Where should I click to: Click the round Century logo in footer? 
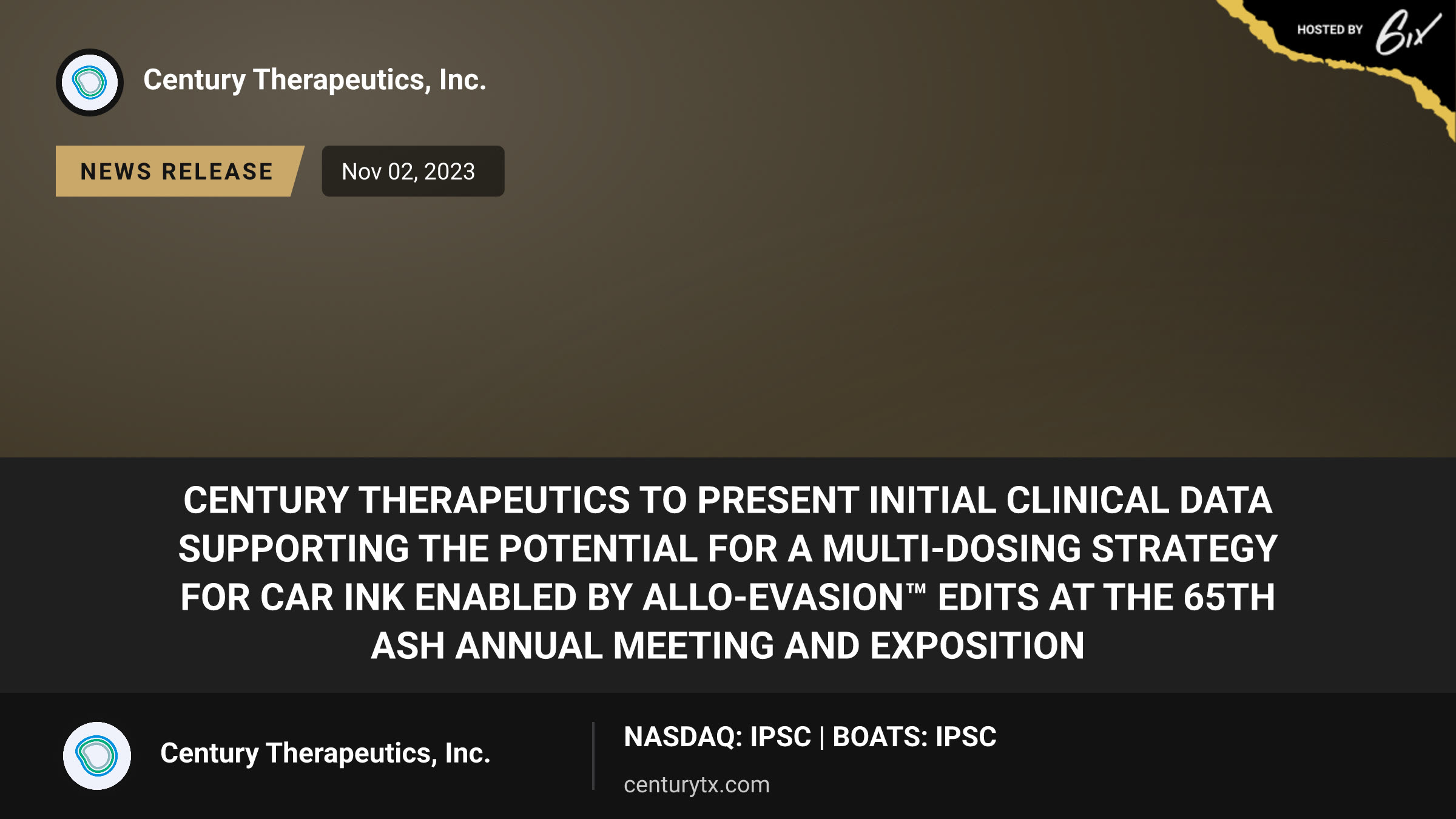tap(97, 756)
